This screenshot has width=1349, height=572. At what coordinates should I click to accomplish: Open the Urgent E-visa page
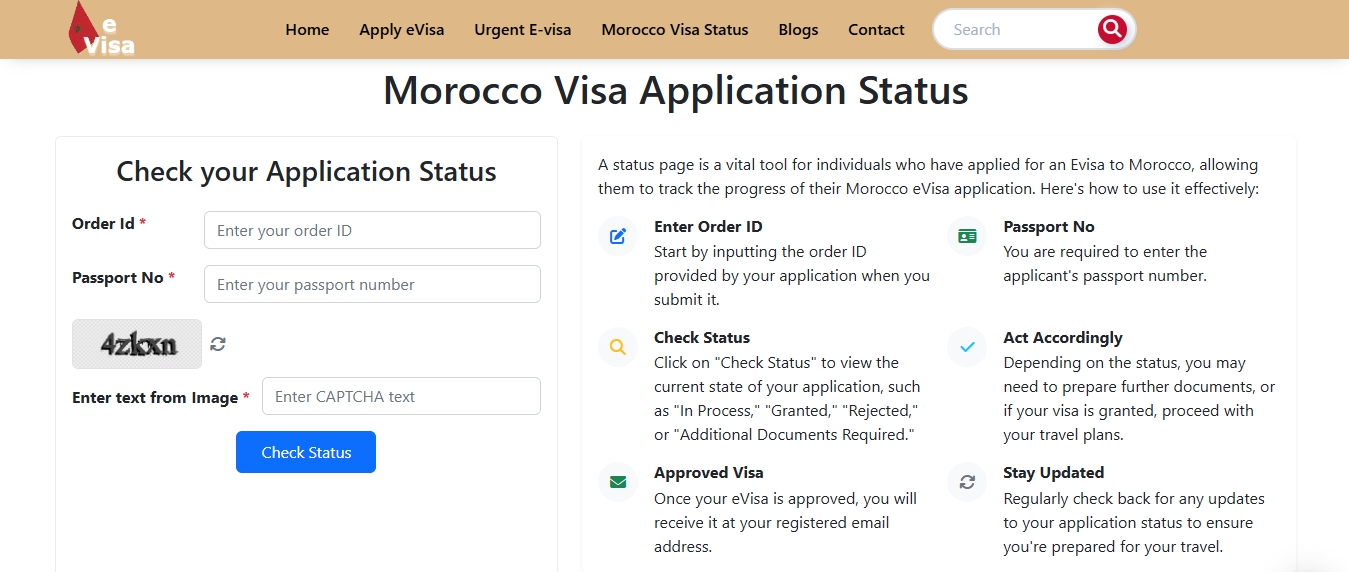pyautogui.click(x=523, y=30)
